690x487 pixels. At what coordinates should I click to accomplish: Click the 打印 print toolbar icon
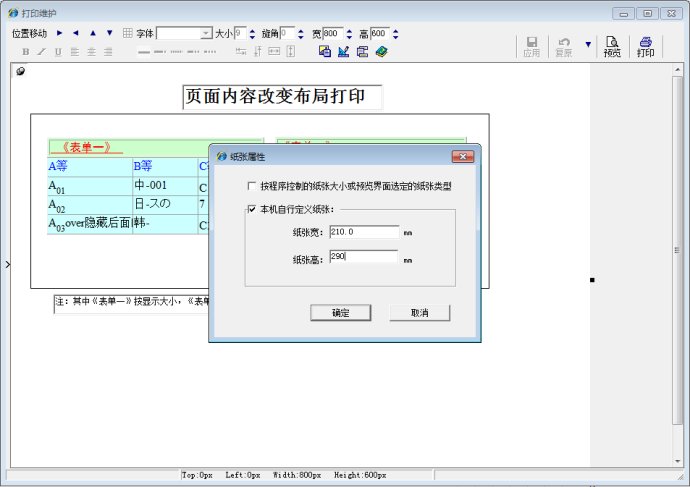click(646, 46)
